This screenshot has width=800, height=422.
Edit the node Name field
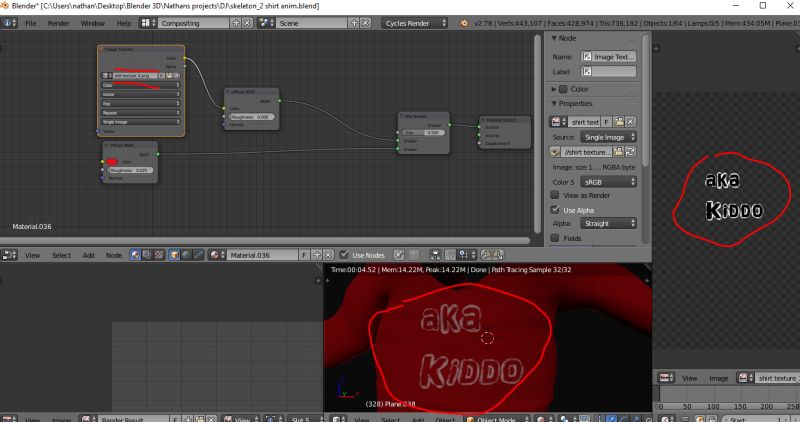pyautogui.click(x=609, y=57)
